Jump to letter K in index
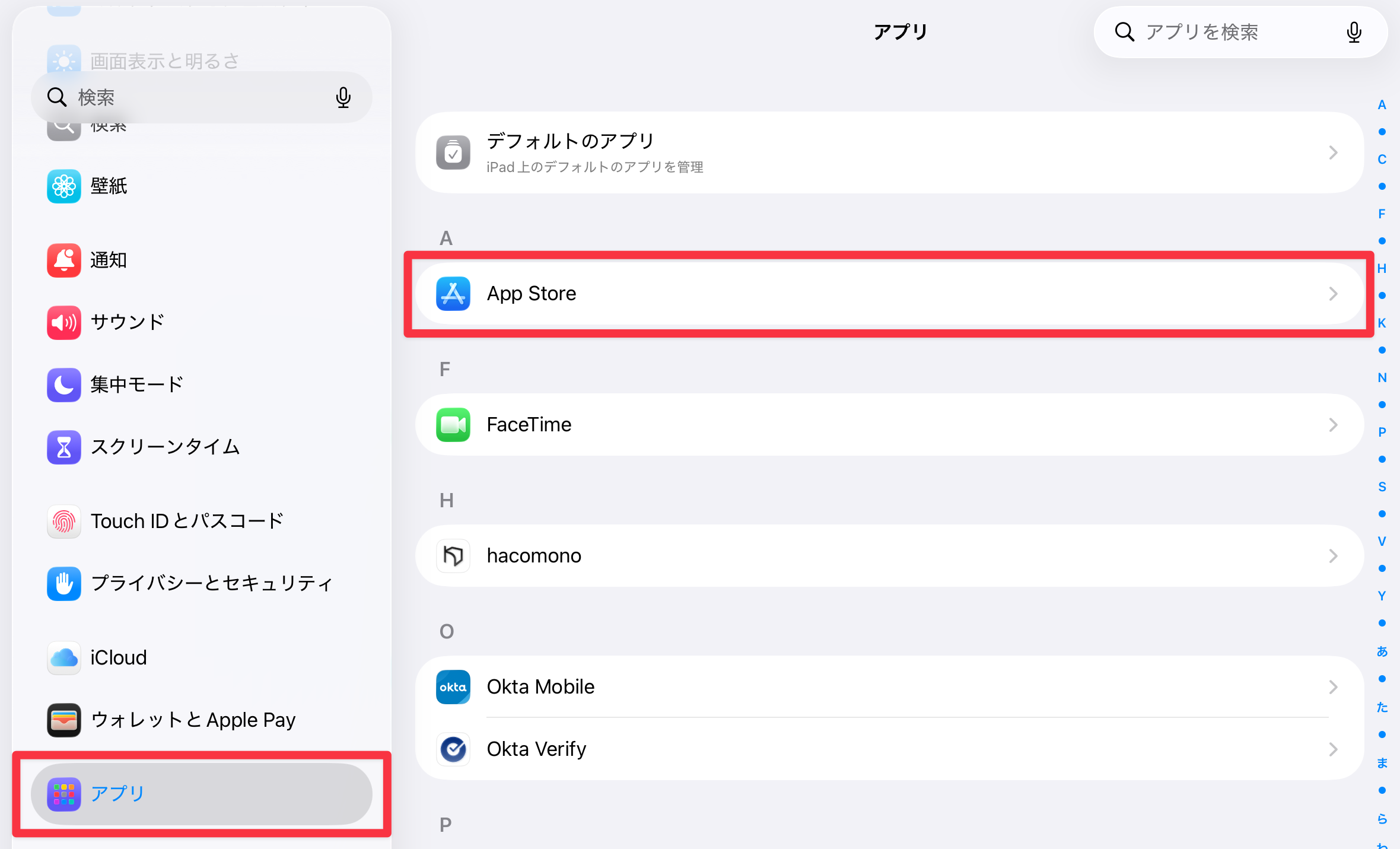Image resolution: width=1400 pixels, height=849 pixels. [1382, 323]
